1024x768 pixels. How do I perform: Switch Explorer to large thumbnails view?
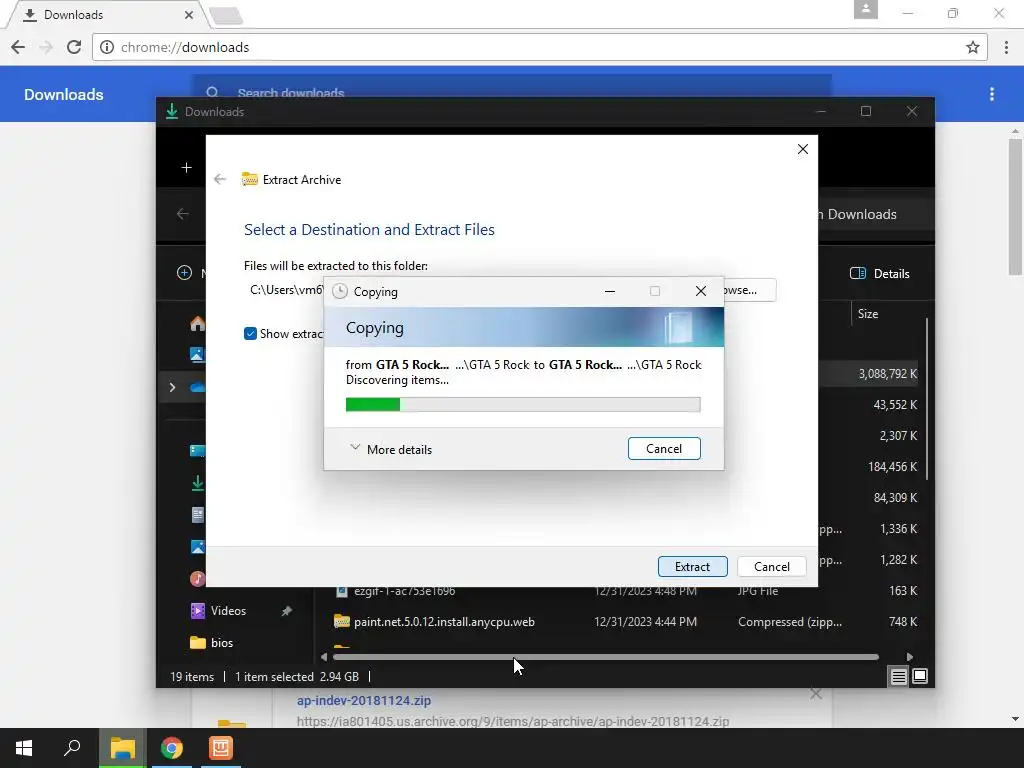pyautogui.click(x=920, y=676)
